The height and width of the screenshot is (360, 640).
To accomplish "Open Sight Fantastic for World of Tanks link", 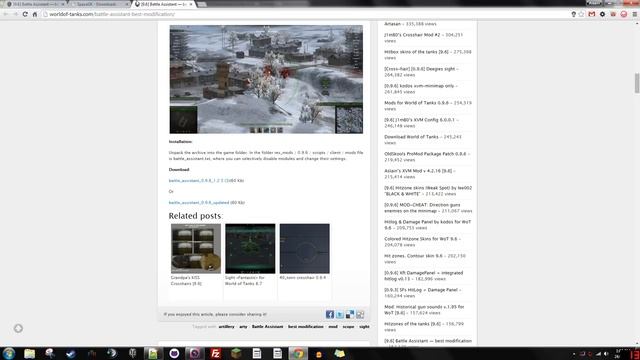I will 245,280.
